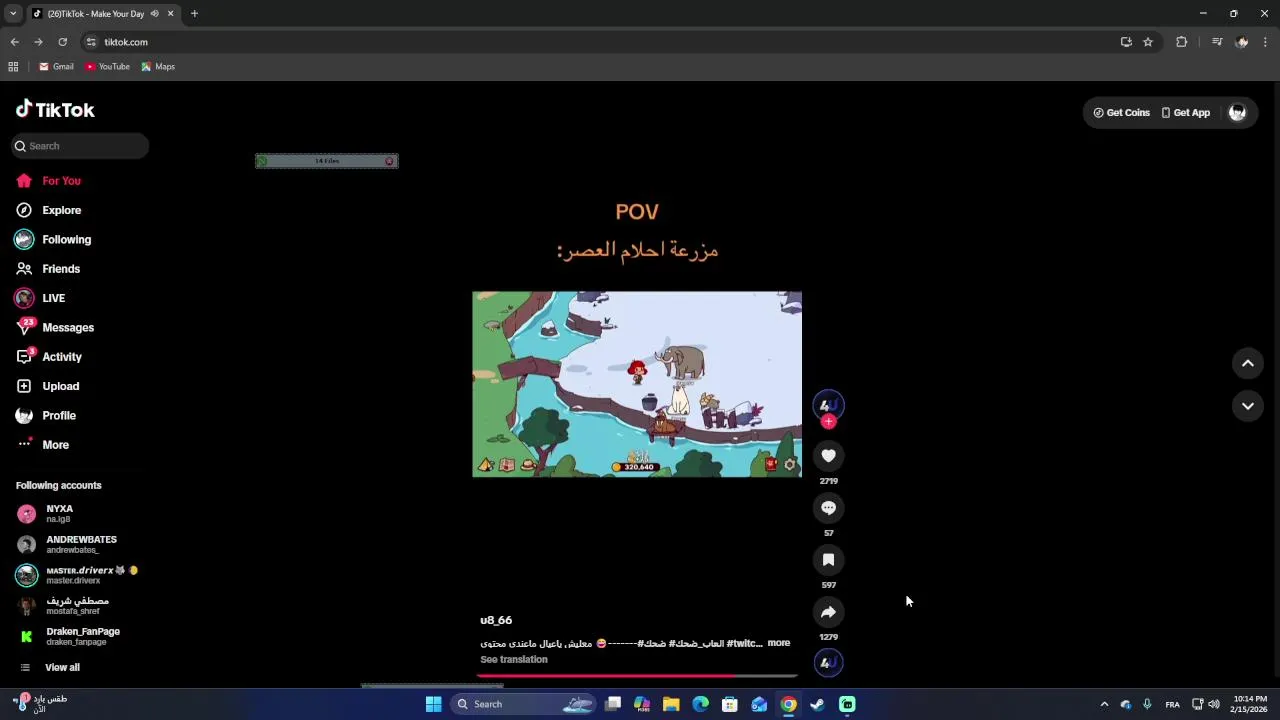Open the Chrome extensions puzzle icon
The image size is (1280, 720).
click(x=1182, y=42)
